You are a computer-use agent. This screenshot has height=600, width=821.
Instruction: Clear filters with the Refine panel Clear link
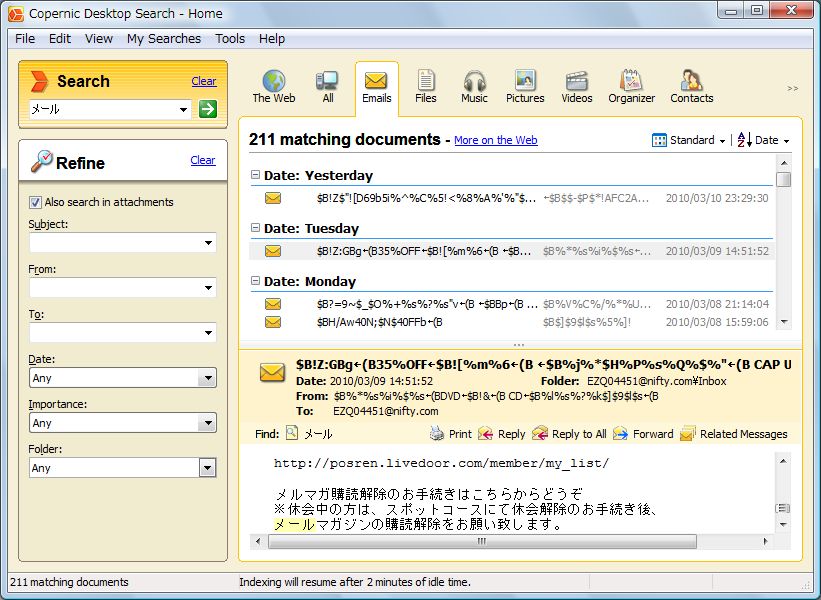(x=203, y=160)
